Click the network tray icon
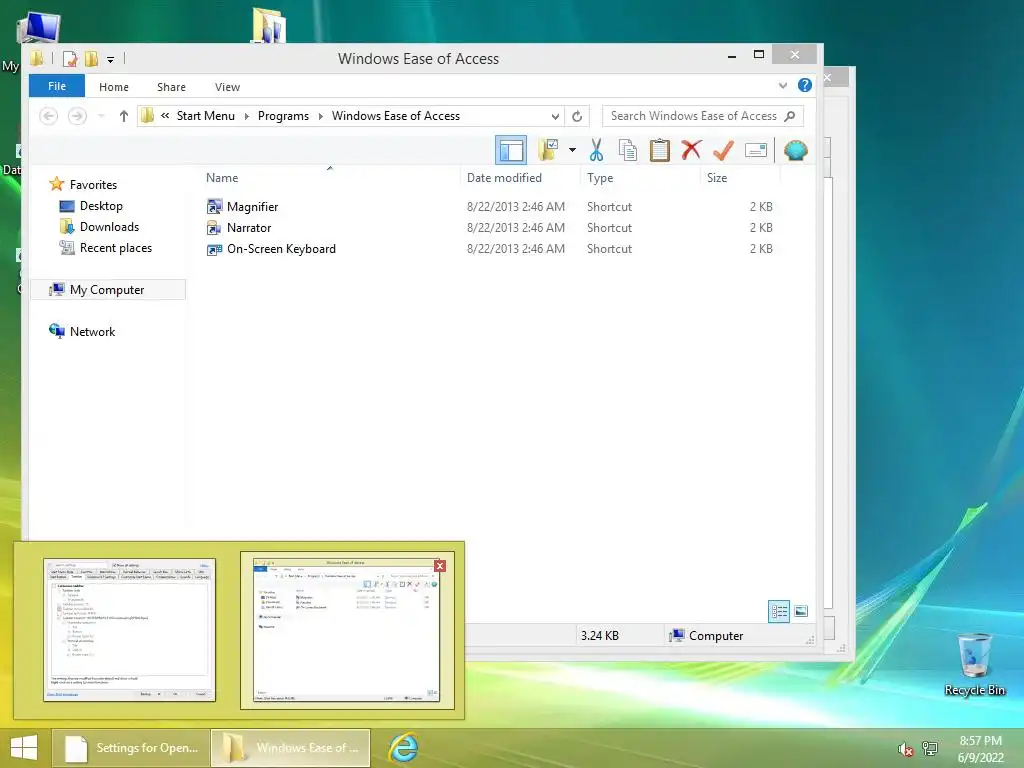The height and width of the screenshot is (768, 1024). (x=930, y=748)
